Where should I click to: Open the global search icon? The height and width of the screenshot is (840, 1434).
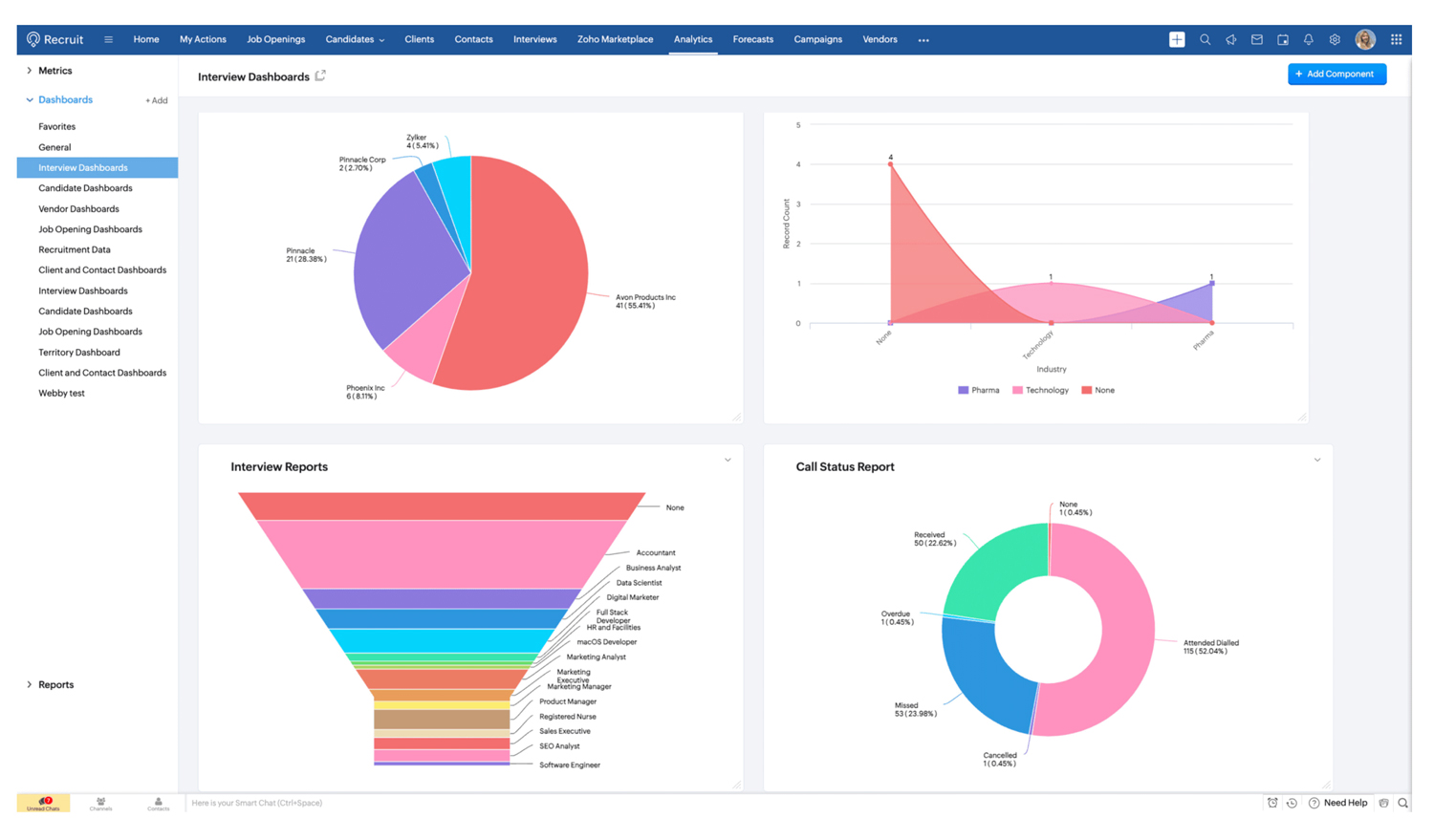click(x=1206, y=39)
